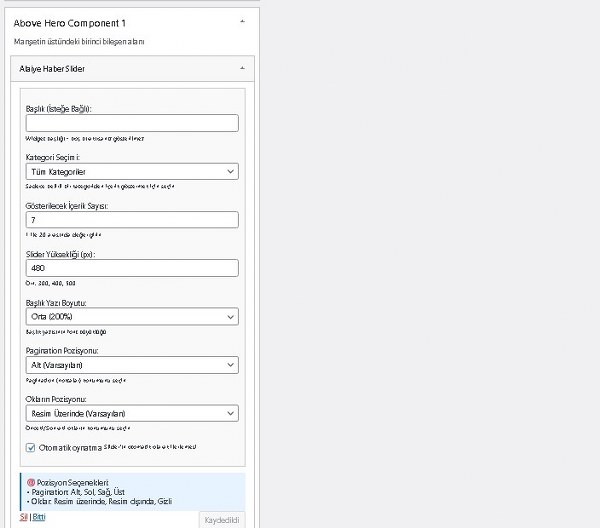Click the Above Hero Component 1 heading

pos(70,21)
